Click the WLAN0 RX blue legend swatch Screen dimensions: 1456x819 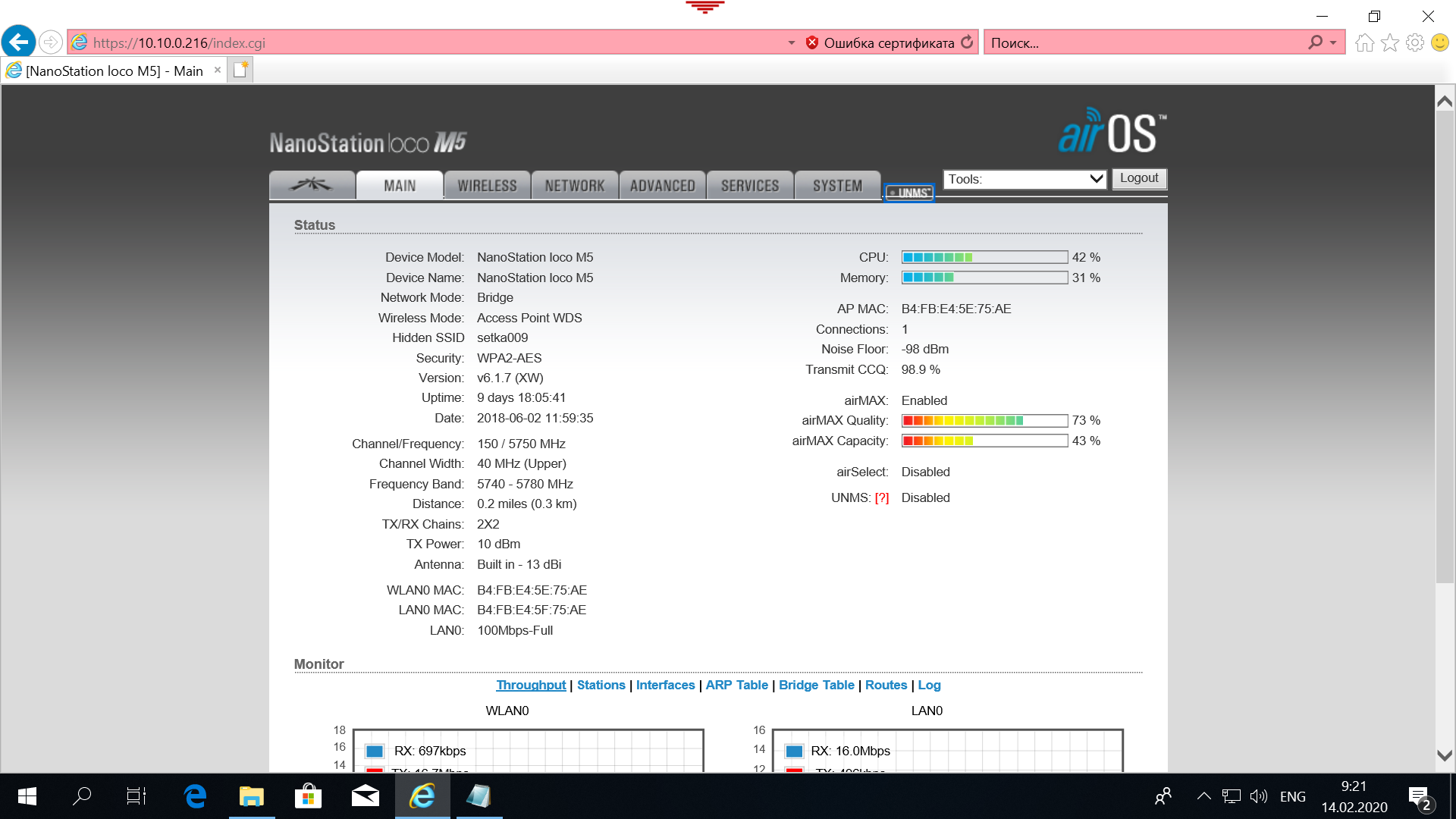click(x=375, y=752)
